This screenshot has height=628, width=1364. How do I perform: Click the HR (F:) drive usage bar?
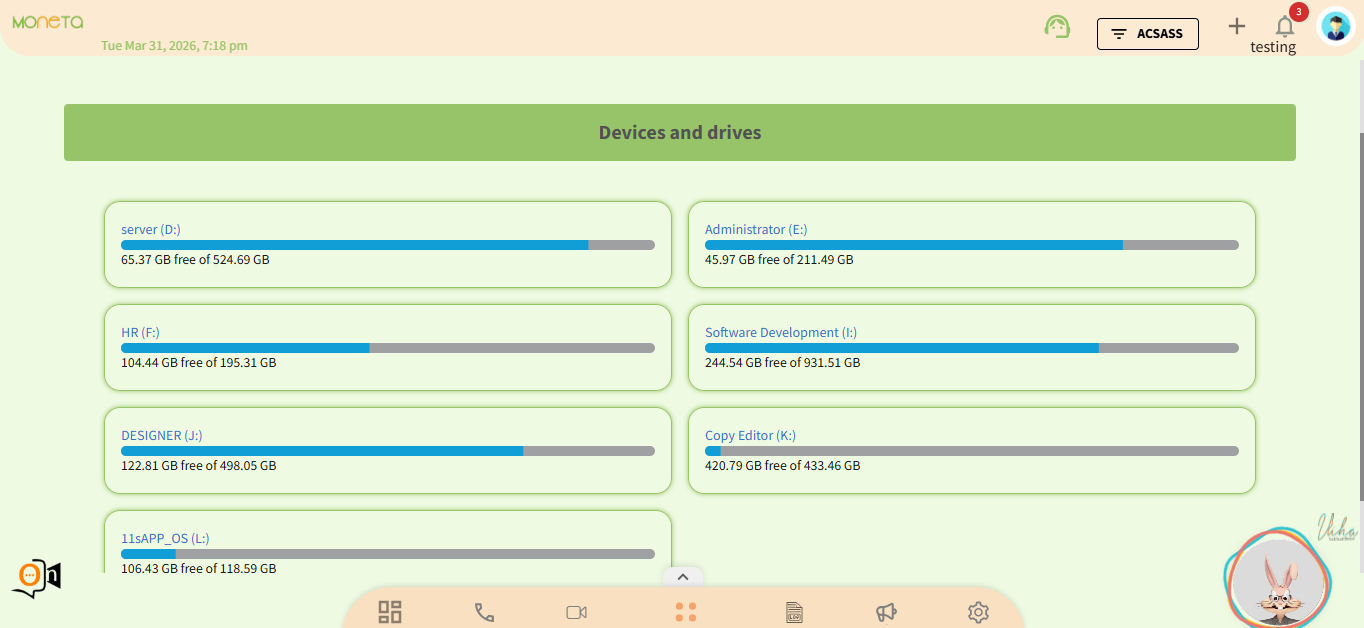click(x=387, y=348)
